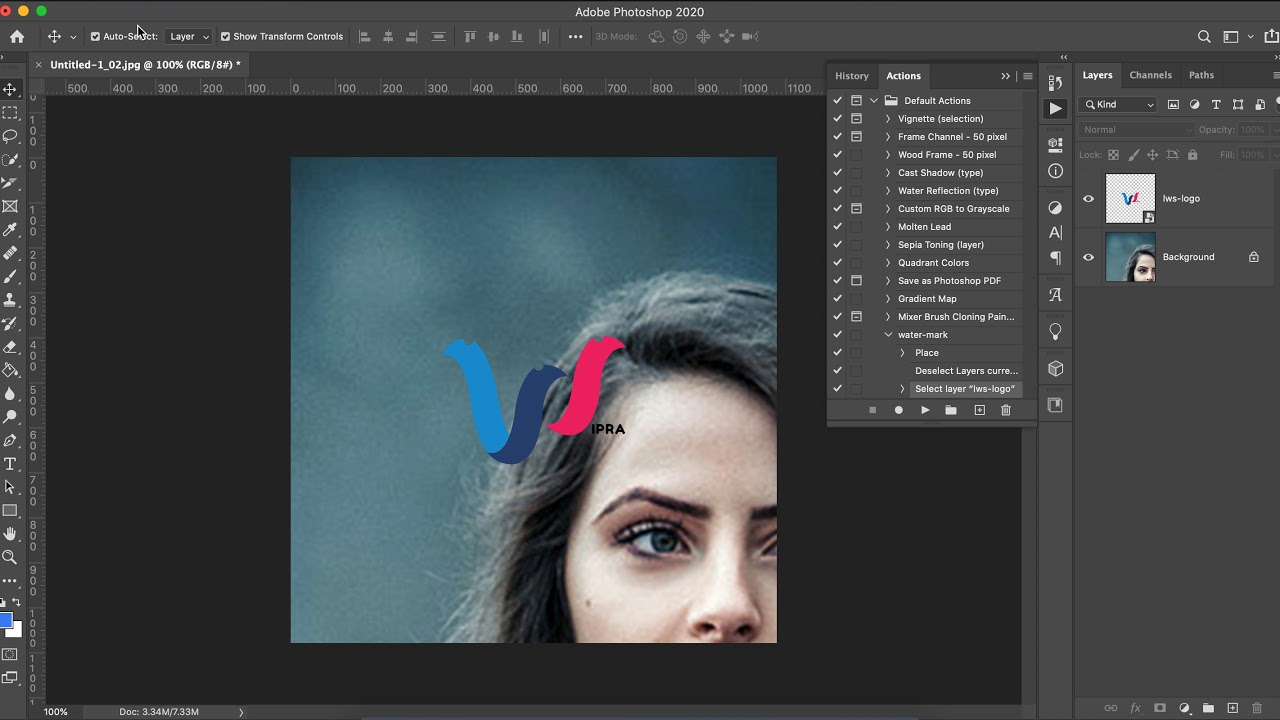
Task: Select the Eraser tool
Action: coord(10,347)
